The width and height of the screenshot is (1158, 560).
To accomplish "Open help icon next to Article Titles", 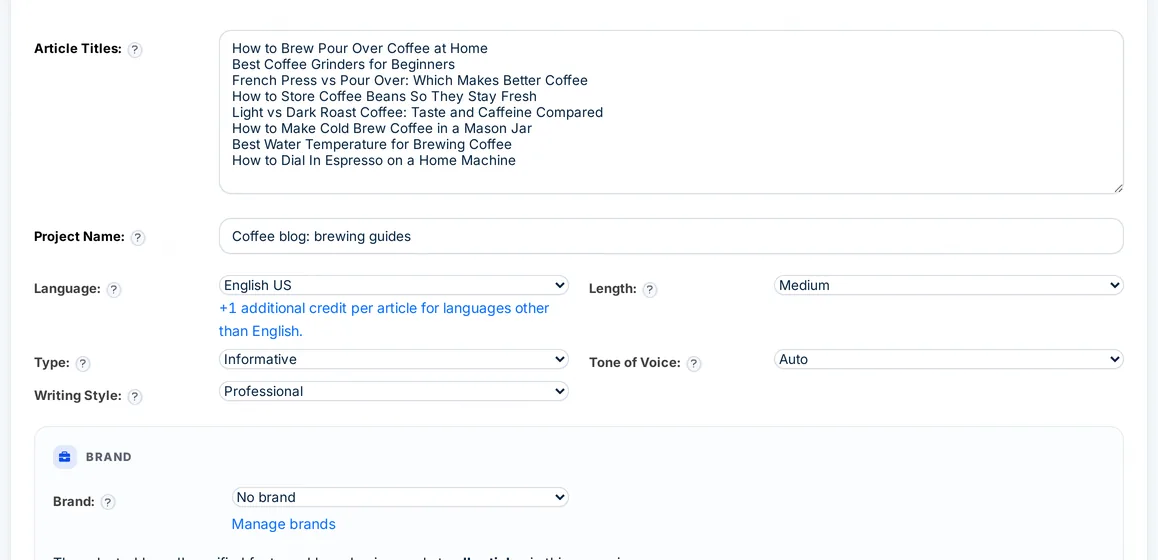I will tap(134, 49).
